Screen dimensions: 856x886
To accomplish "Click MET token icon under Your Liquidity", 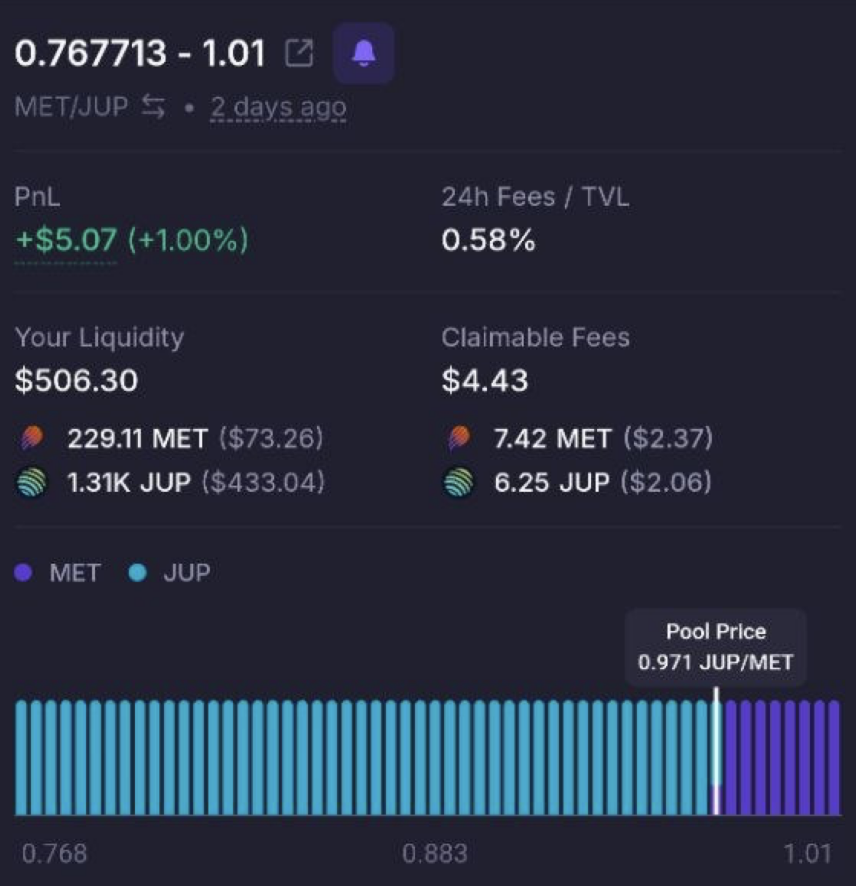I will [32, 438].
